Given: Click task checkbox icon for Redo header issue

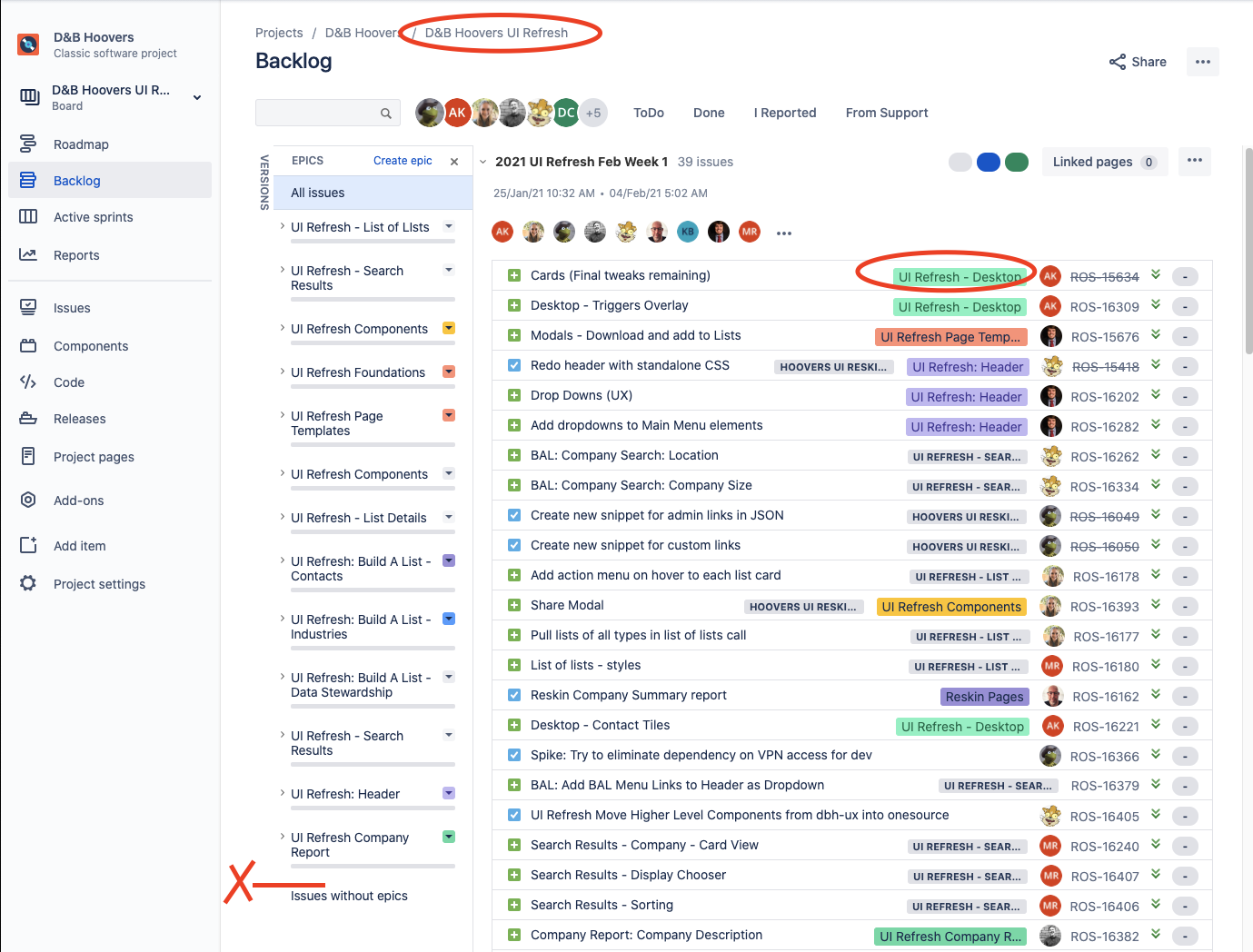Looking at the screenshot, I should (514, 365).
